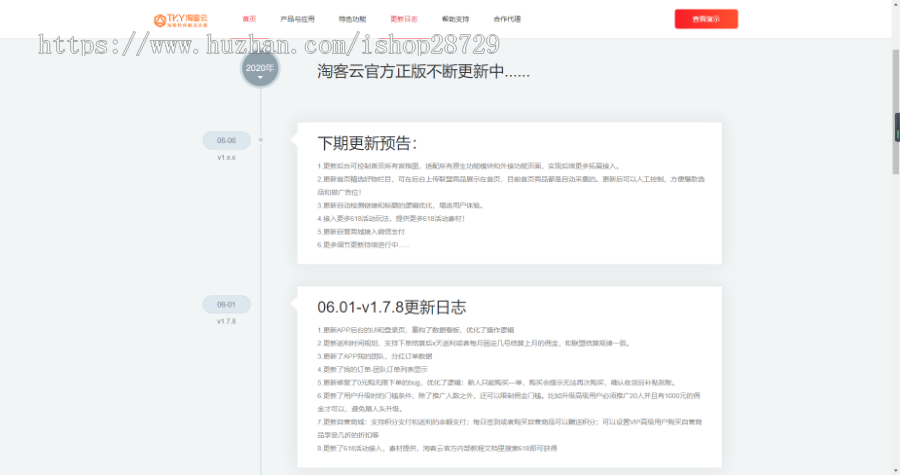Select the 06-01 timeline marker
900x475 pixels.
[x=226, y=305]
